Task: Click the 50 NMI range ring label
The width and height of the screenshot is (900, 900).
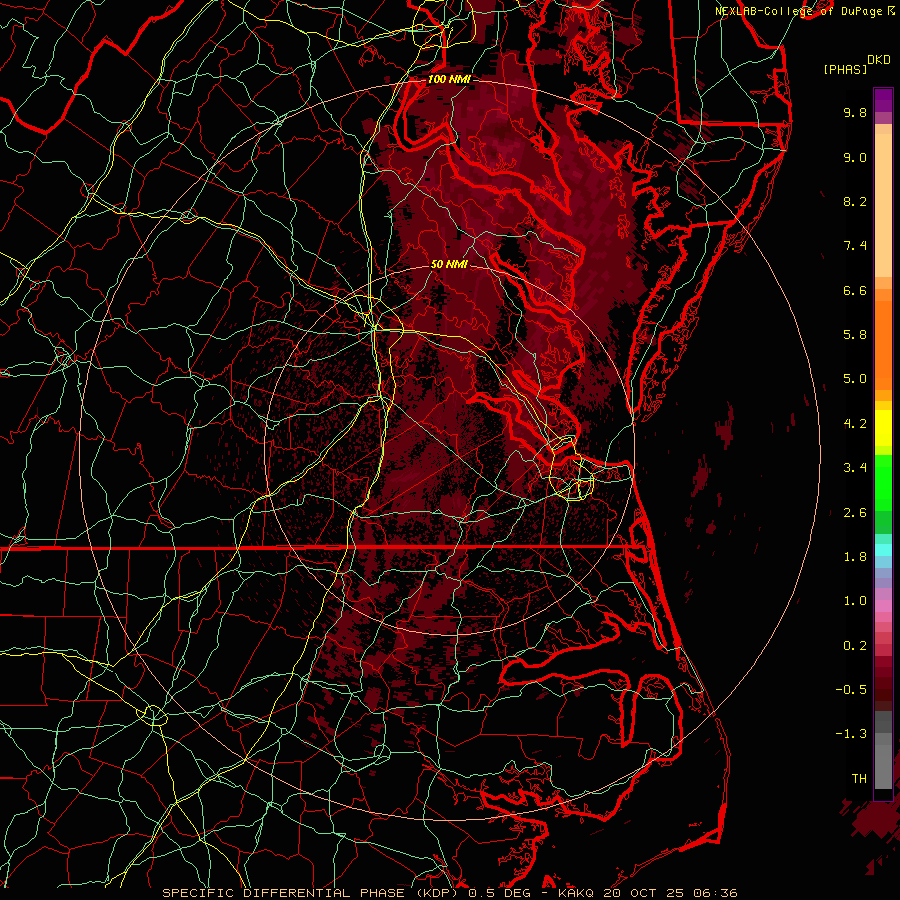Action: point(449,264)
